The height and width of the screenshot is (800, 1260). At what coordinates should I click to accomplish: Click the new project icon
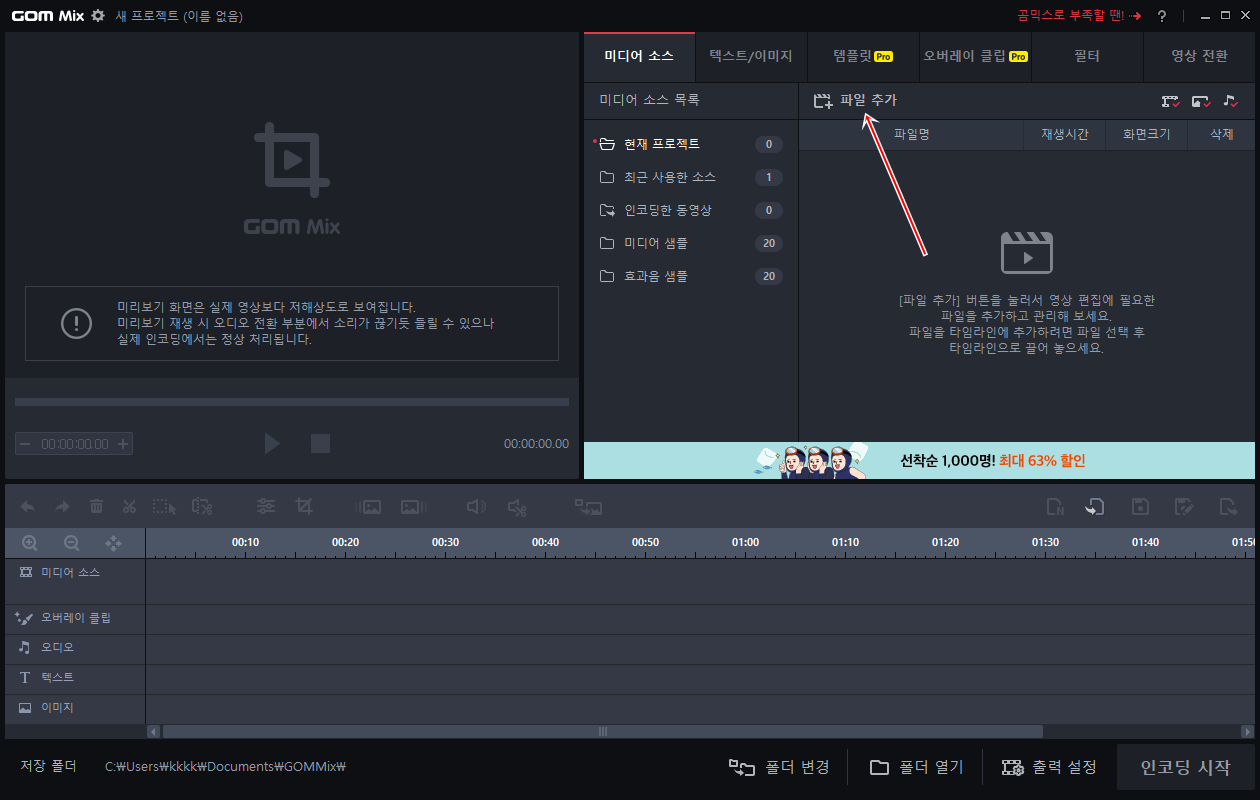tap(1056, 507)
